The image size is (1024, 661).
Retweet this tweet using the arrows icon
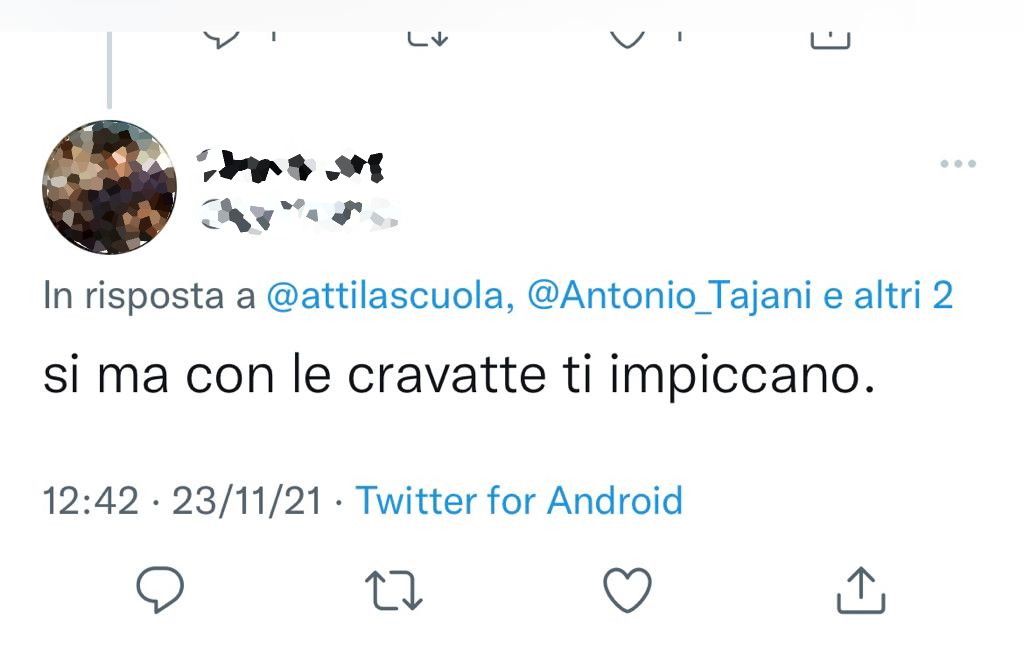[394, 590]
